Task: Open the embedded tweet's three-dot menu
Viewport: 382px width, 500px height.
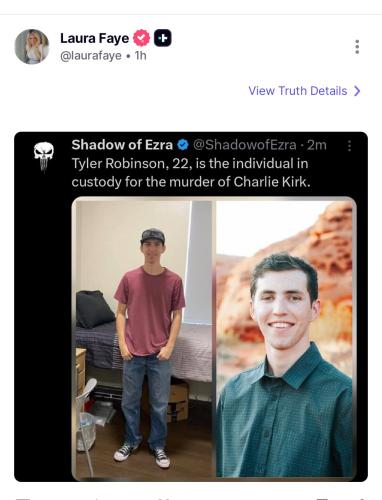Action: pyautogui.click(x=349, y=146)
